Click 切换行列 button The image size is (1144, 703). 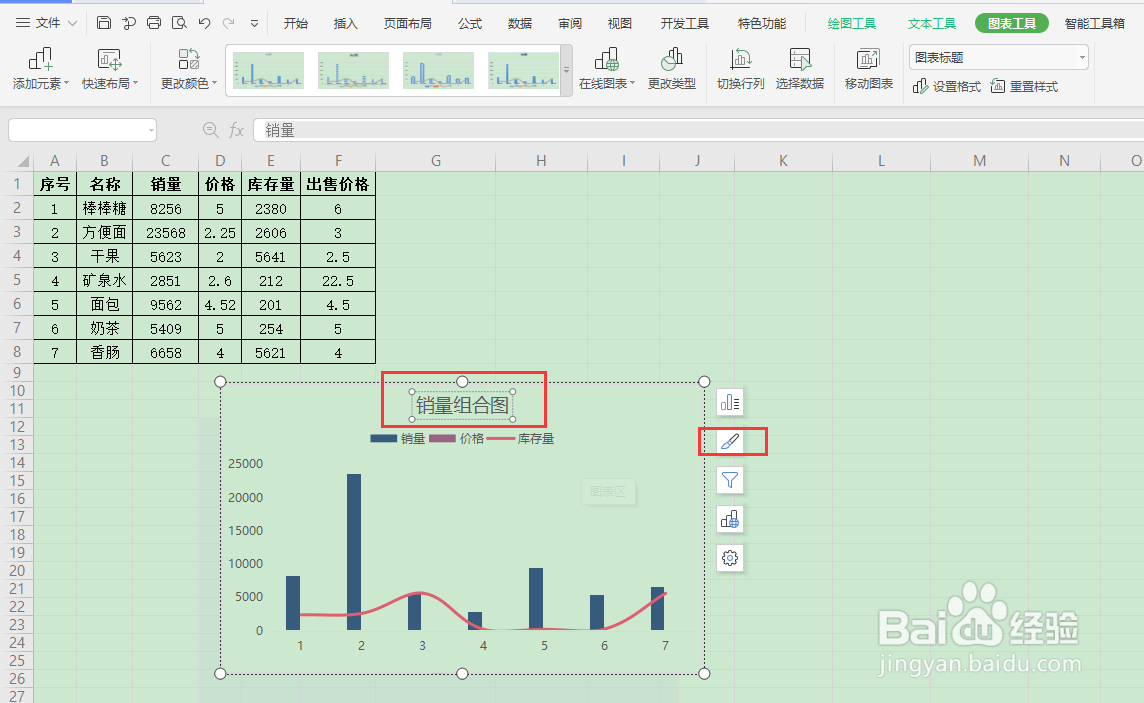tap(741, 69)
